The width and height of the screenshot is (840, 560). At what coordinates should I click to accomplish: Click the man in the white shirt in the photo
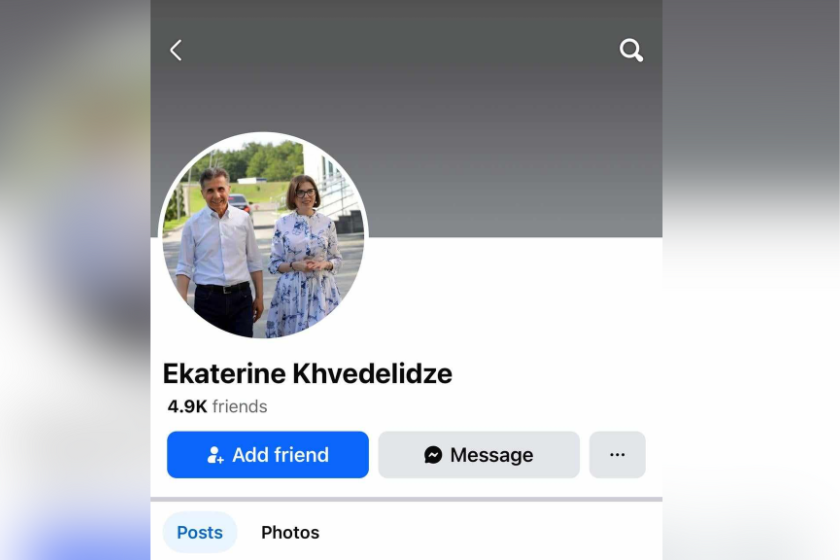click(x=220, y=252)
